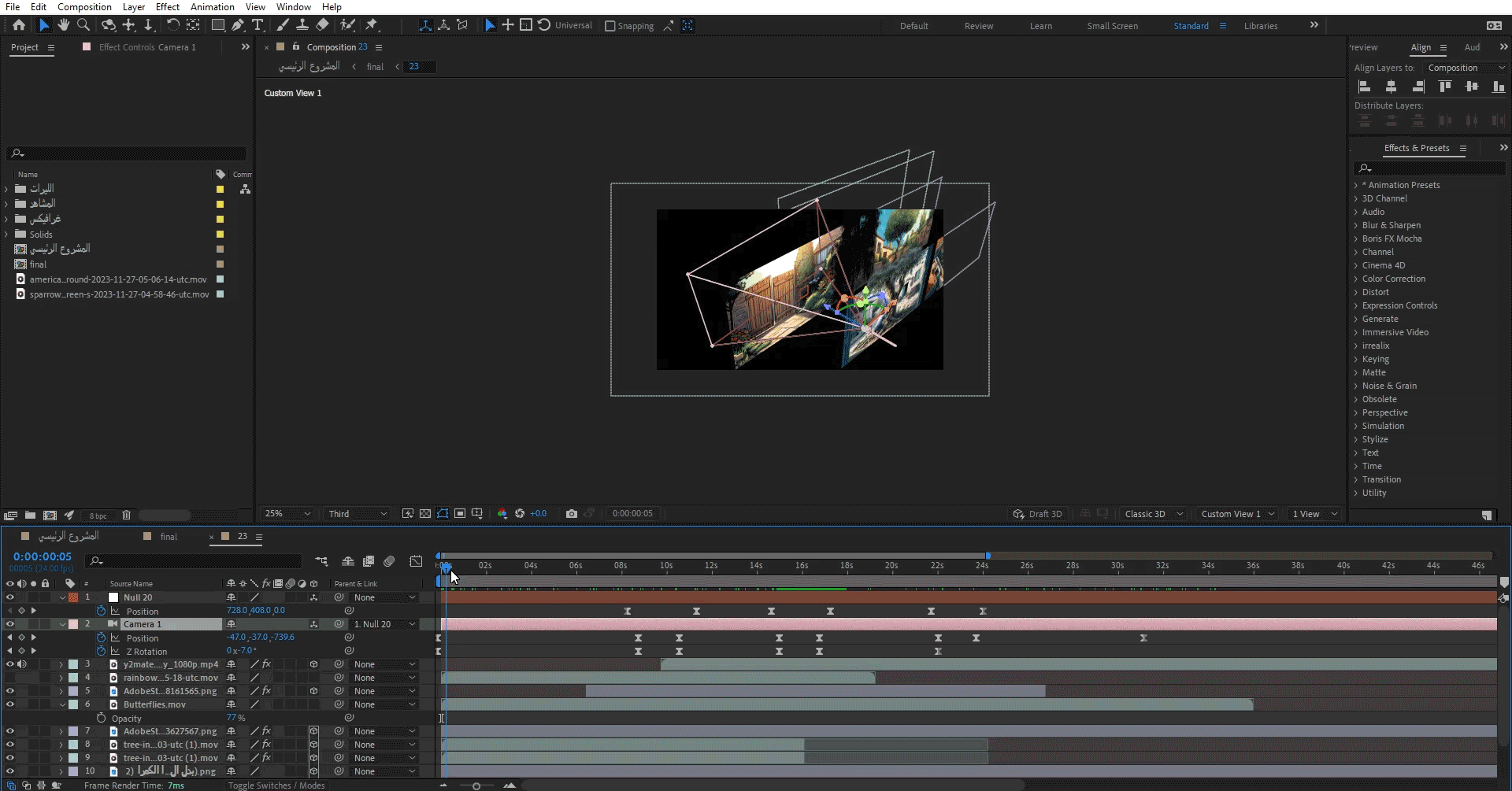
Task: Enable Motion Blur switch in timeline header
Action: [389, 561]
